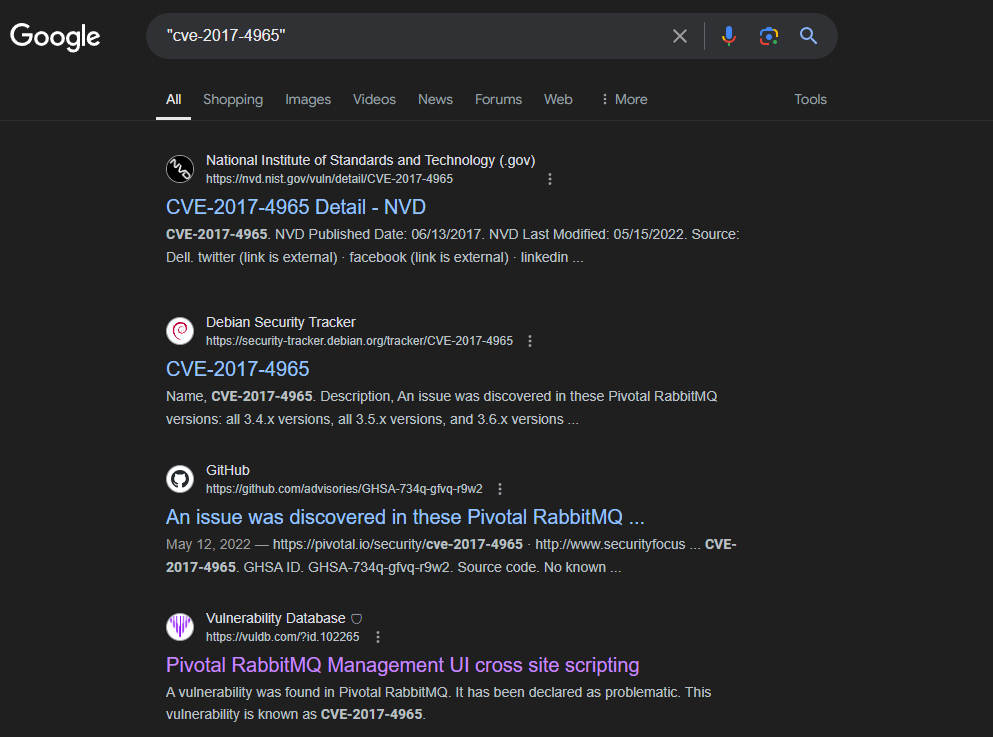Select the All results tab
Image resolution: width=993 pixels, height=737 pixels.
(x=174, y=99)
